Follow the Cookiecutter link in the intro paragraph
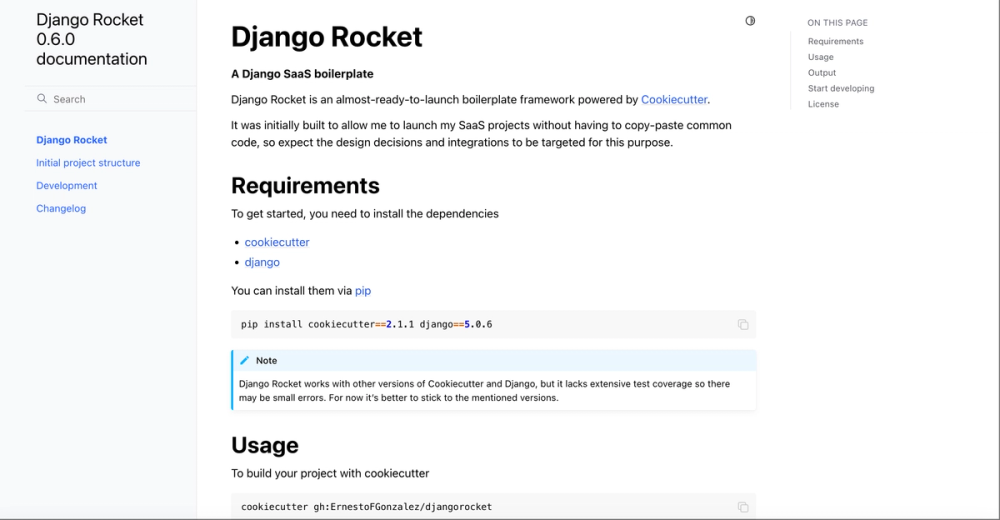The image size is (1000, 520). (x=674, y=100)
